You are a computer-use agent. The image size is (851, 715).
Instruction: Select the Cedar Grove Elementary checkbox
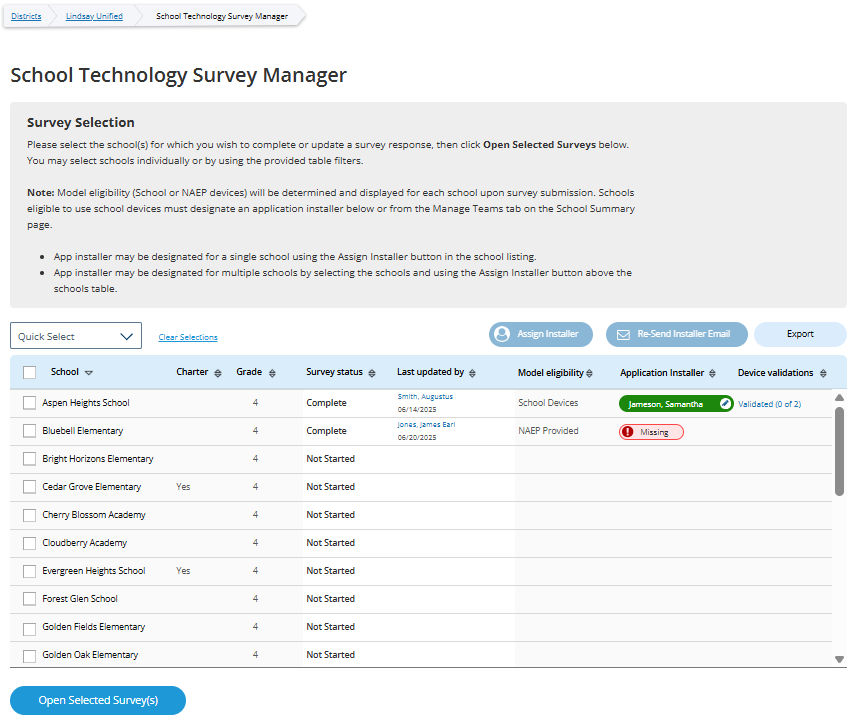point(29,487)
